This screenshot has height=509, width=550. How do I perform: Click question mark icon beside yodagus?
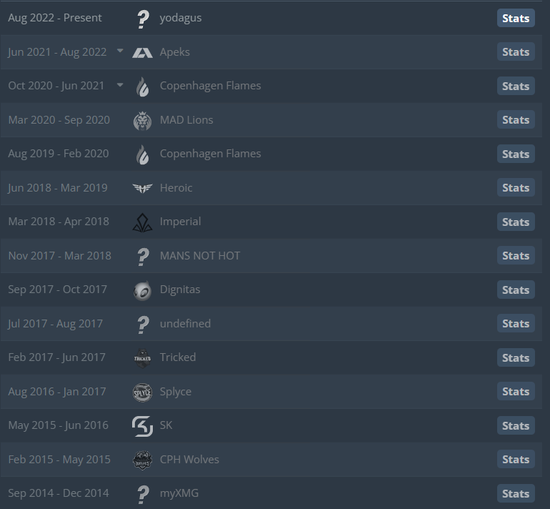[x=143, y=19]
